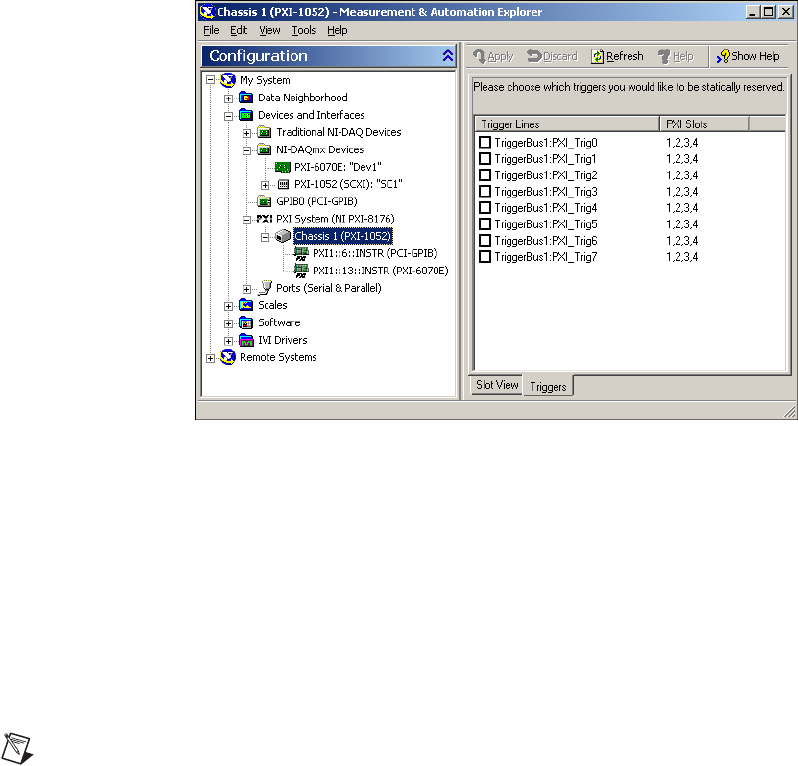Screen dimensions: 798x766
Task: Select PXI1::6::INSTR (PCI-GPIB) tree label
Action: [375, 253]
